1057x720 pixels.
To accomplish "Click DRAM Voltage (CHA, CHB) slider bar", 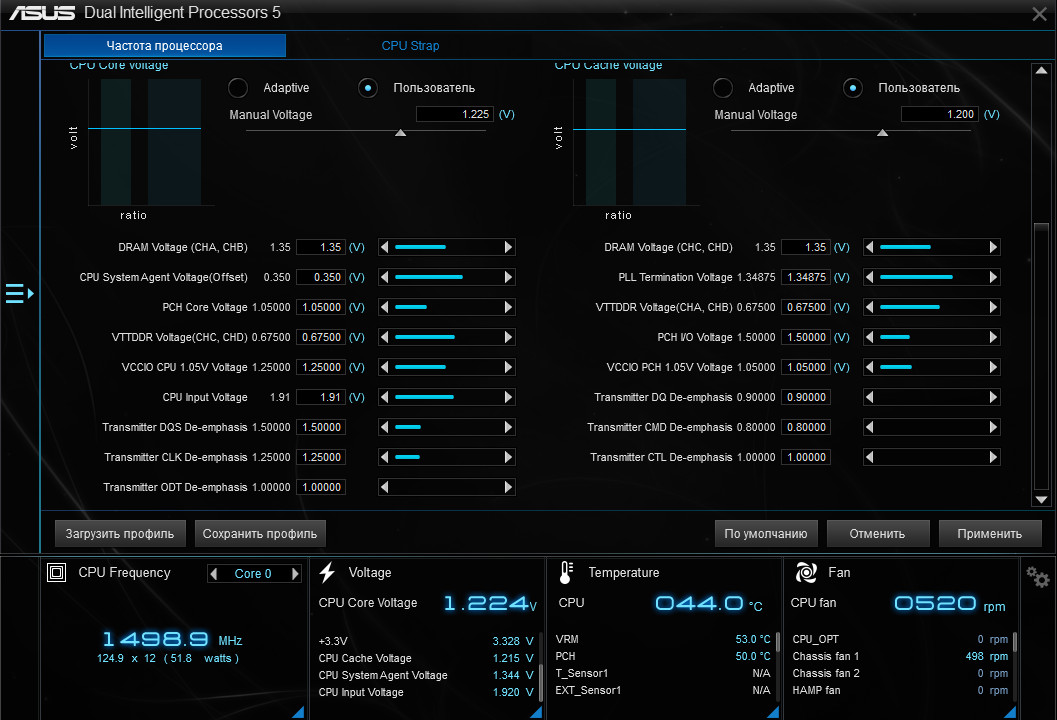I will [446, 247].
